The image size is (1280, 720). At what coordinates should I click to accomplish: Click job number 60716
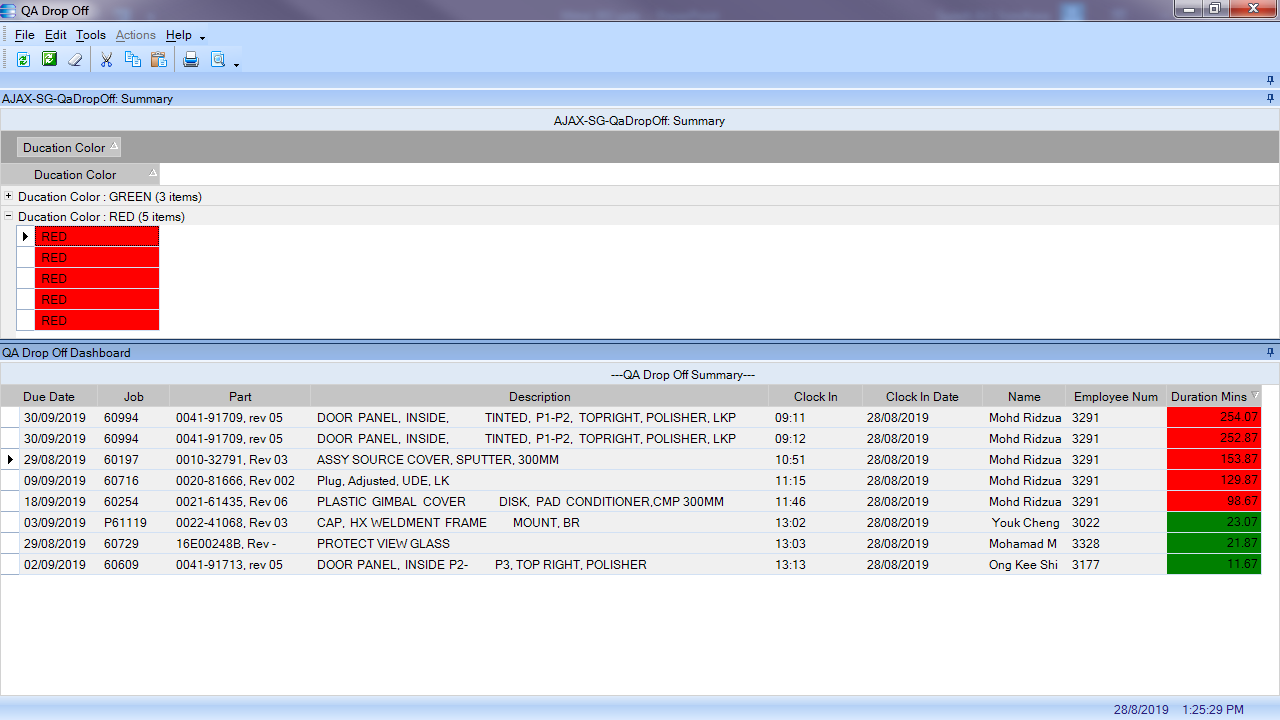[121, 481]
